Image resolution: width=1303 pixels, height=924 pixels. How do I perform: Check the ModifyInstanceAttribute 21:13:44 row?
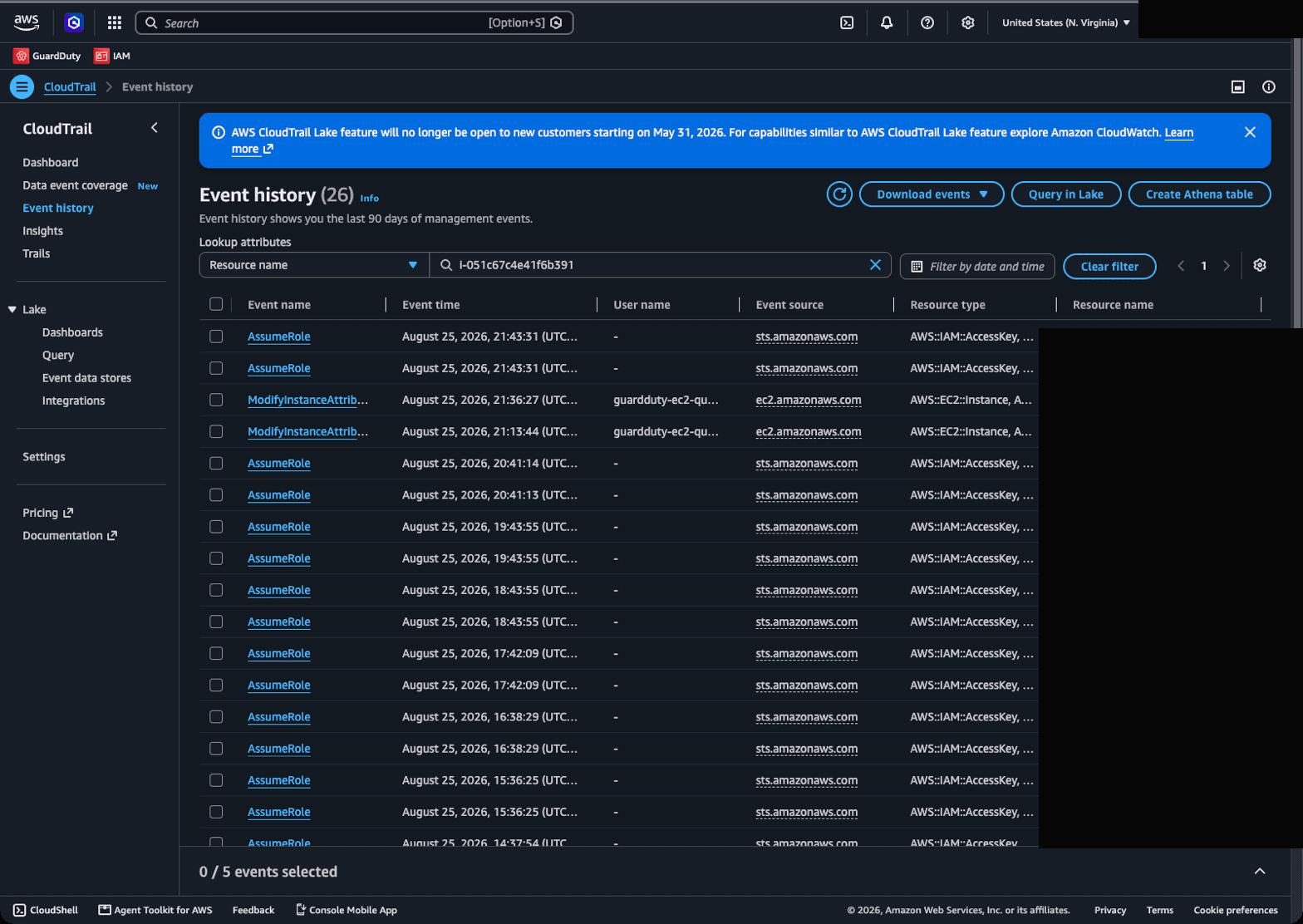tap(216, 431)
